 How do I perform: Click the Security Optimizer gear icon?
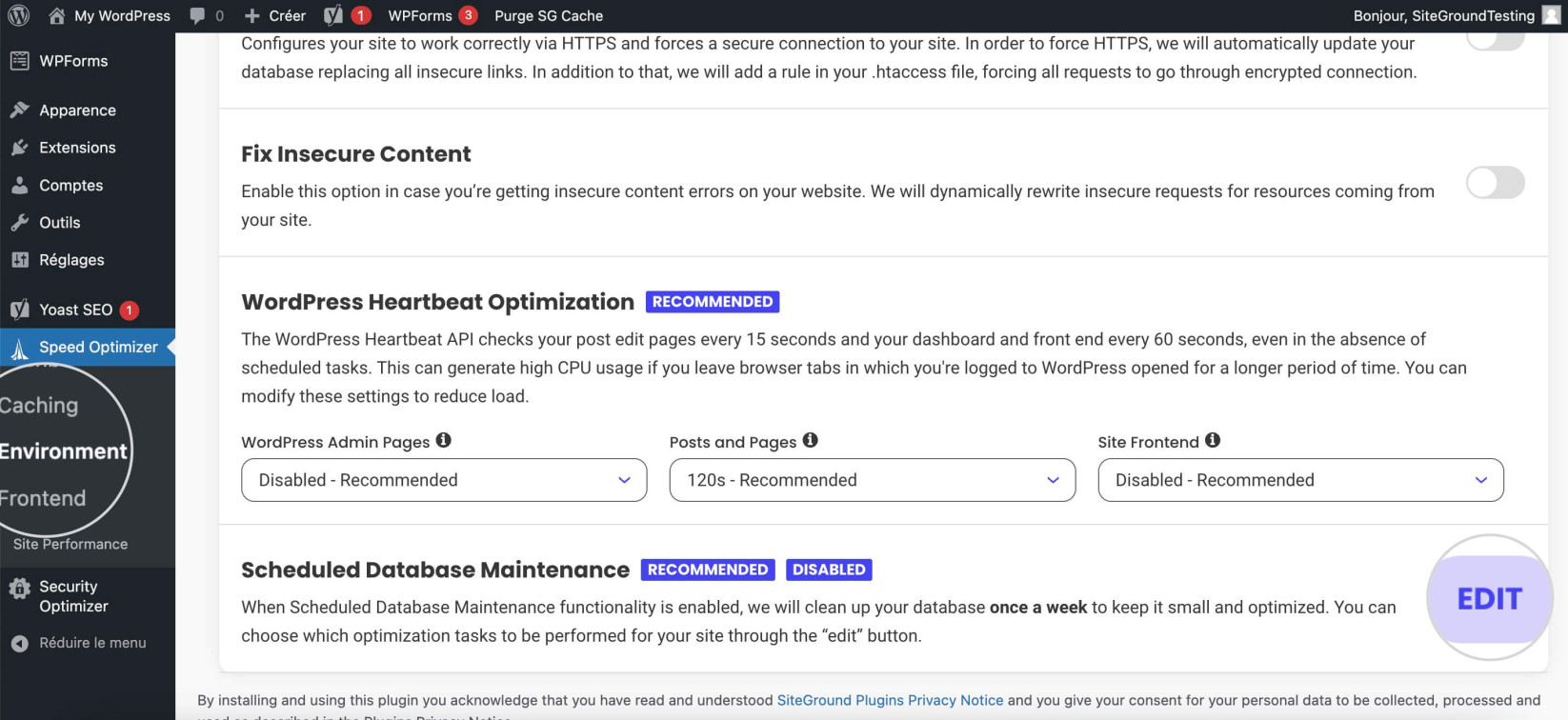coord(19,589)
